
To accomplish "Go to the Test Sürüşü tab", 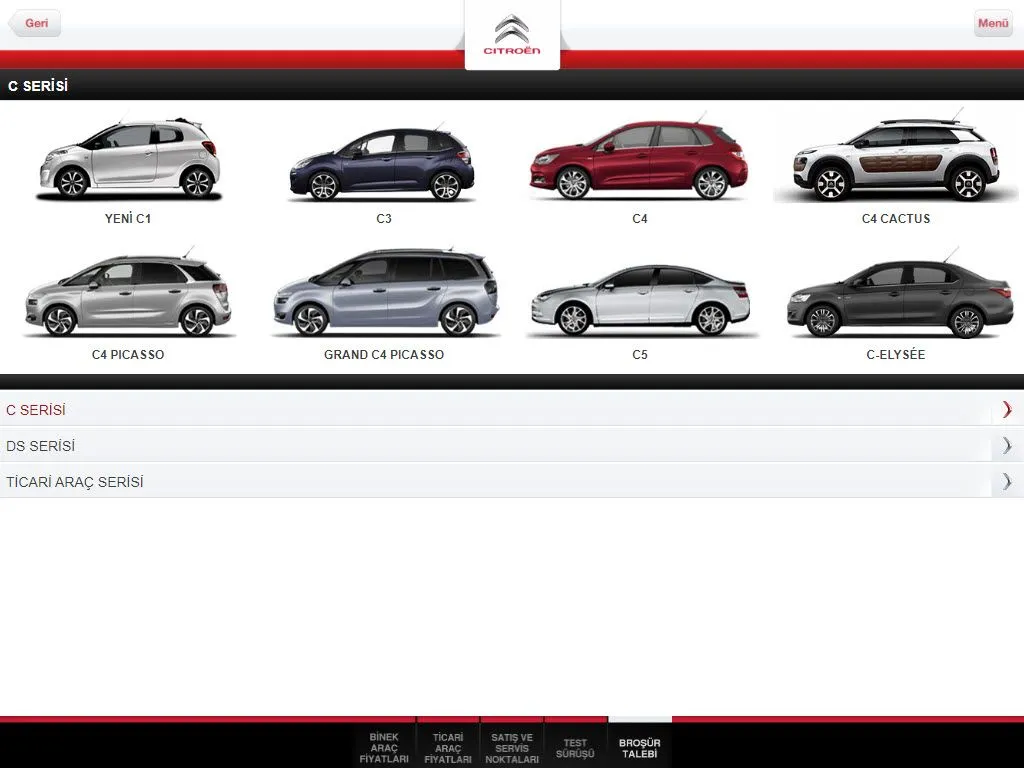I will pos(575,747).
